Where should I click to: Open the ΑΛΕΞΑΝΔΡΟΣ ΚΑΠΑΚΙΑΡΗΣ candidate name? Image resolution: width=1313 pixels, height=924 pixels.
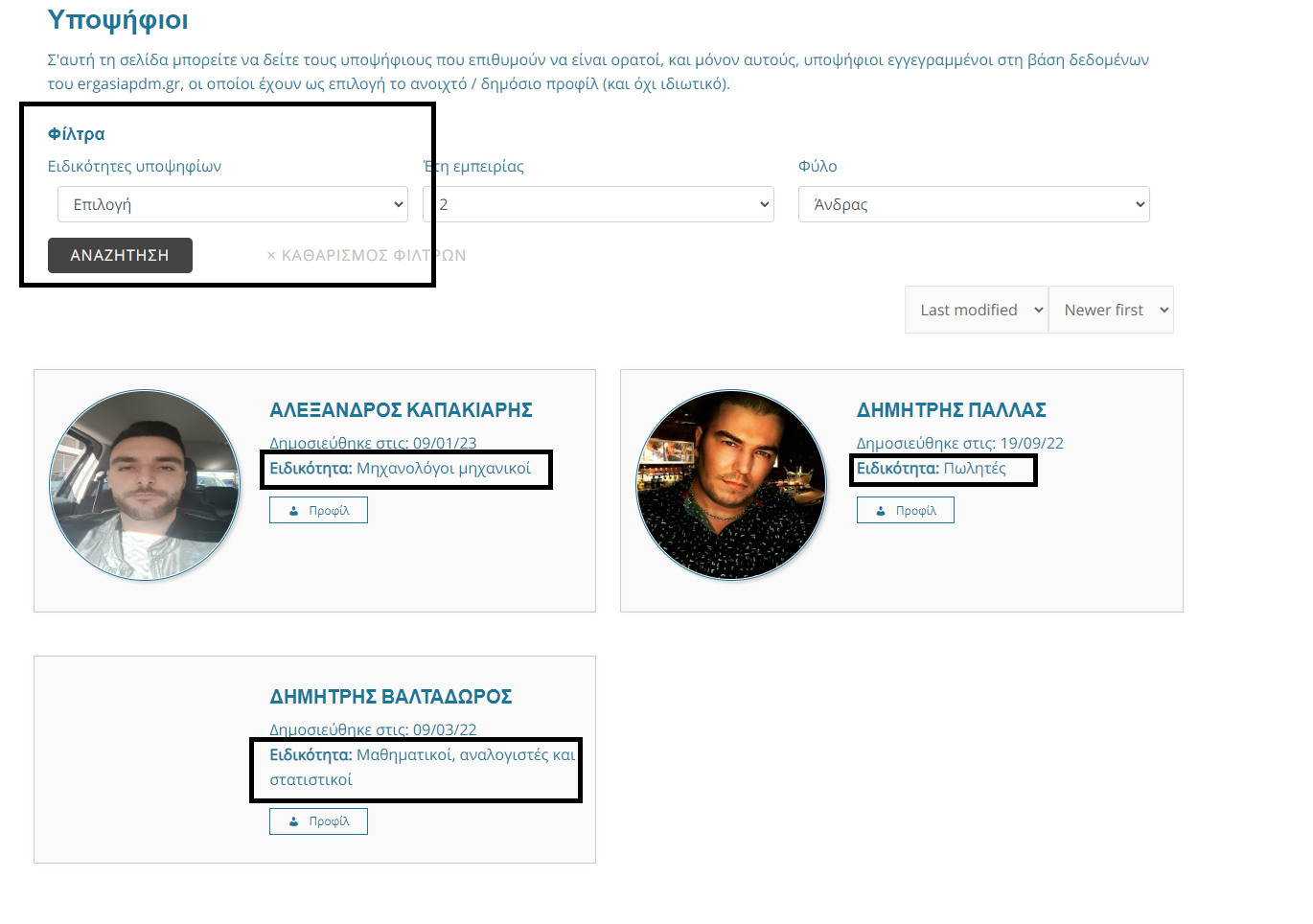click(401, 410)
